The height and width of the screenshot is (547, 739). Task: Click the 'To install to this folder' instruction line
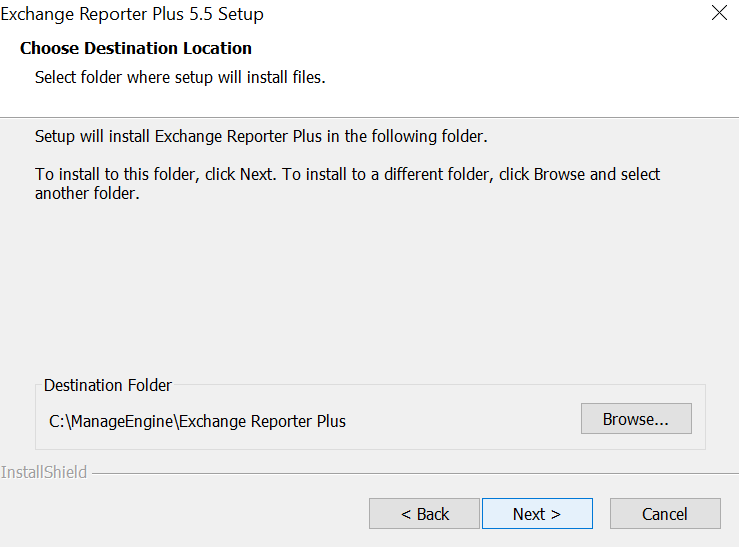(347, 174)
